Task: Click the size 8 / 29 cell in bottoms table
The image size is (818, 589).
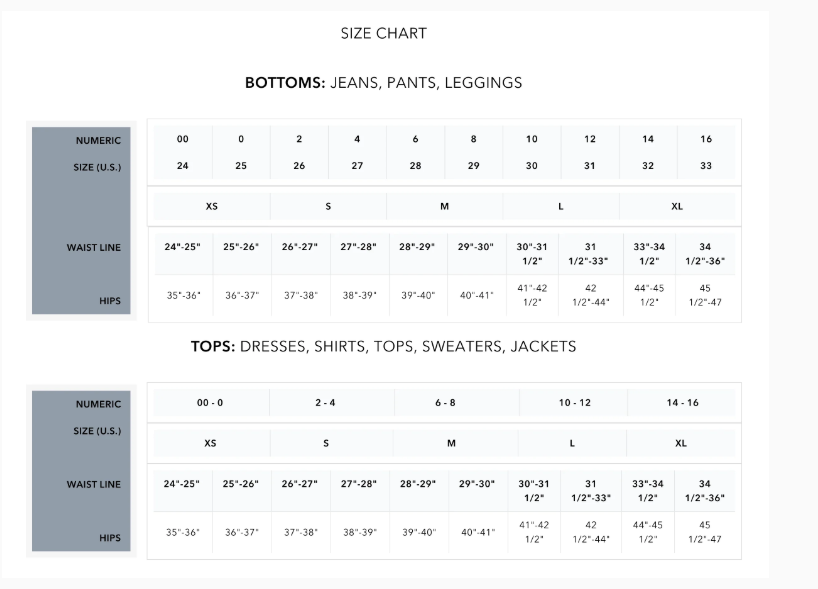Action: (474, 152)
